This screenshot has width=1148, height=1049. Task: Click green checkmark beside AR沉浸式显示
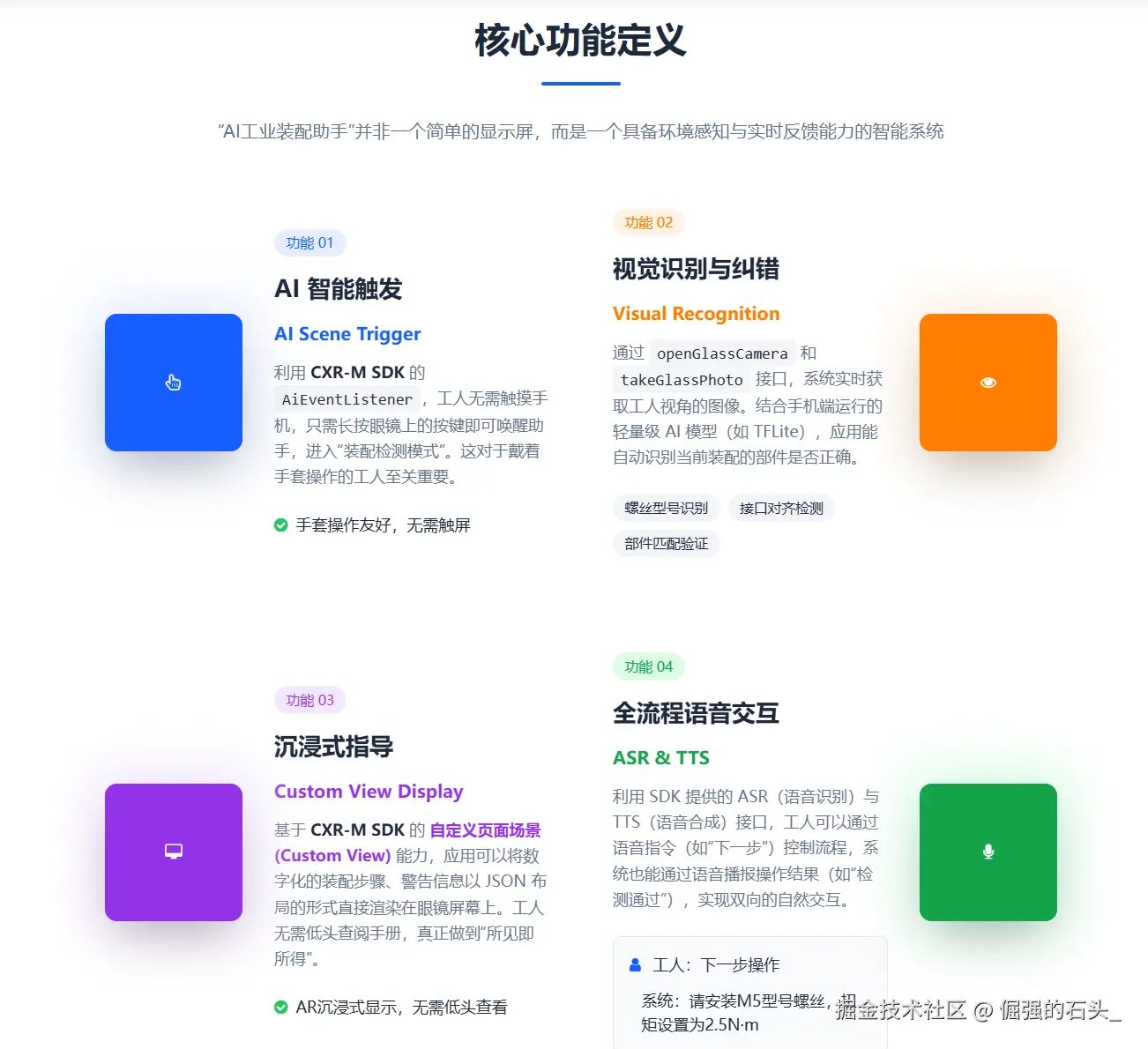coord(281,1008)
